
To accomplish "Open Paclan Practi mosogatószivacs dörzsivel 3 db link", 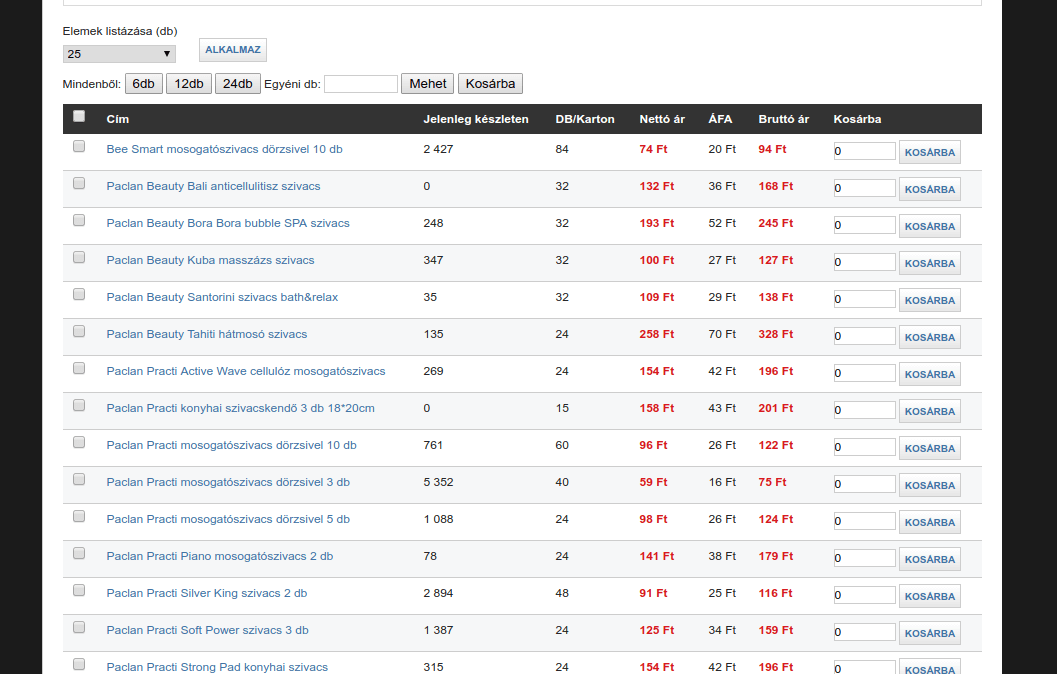I will point(228,483).
